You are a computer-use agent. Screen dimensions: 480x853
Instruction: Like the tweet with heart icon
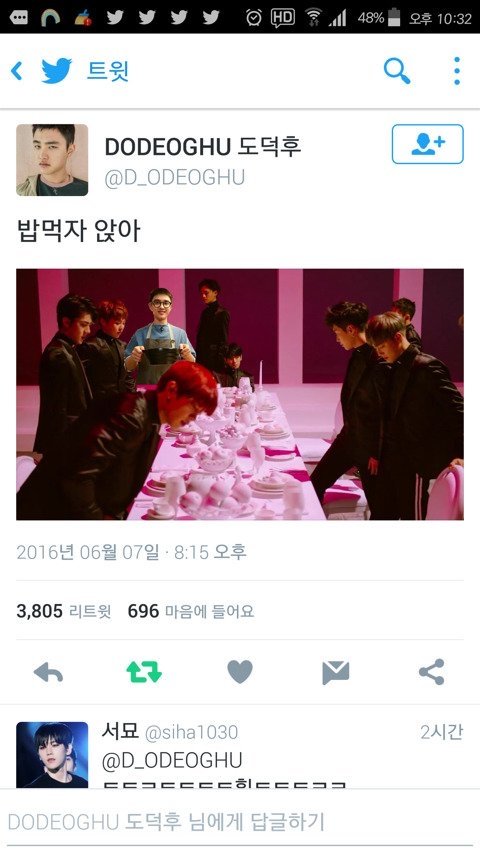click(240, 672)
